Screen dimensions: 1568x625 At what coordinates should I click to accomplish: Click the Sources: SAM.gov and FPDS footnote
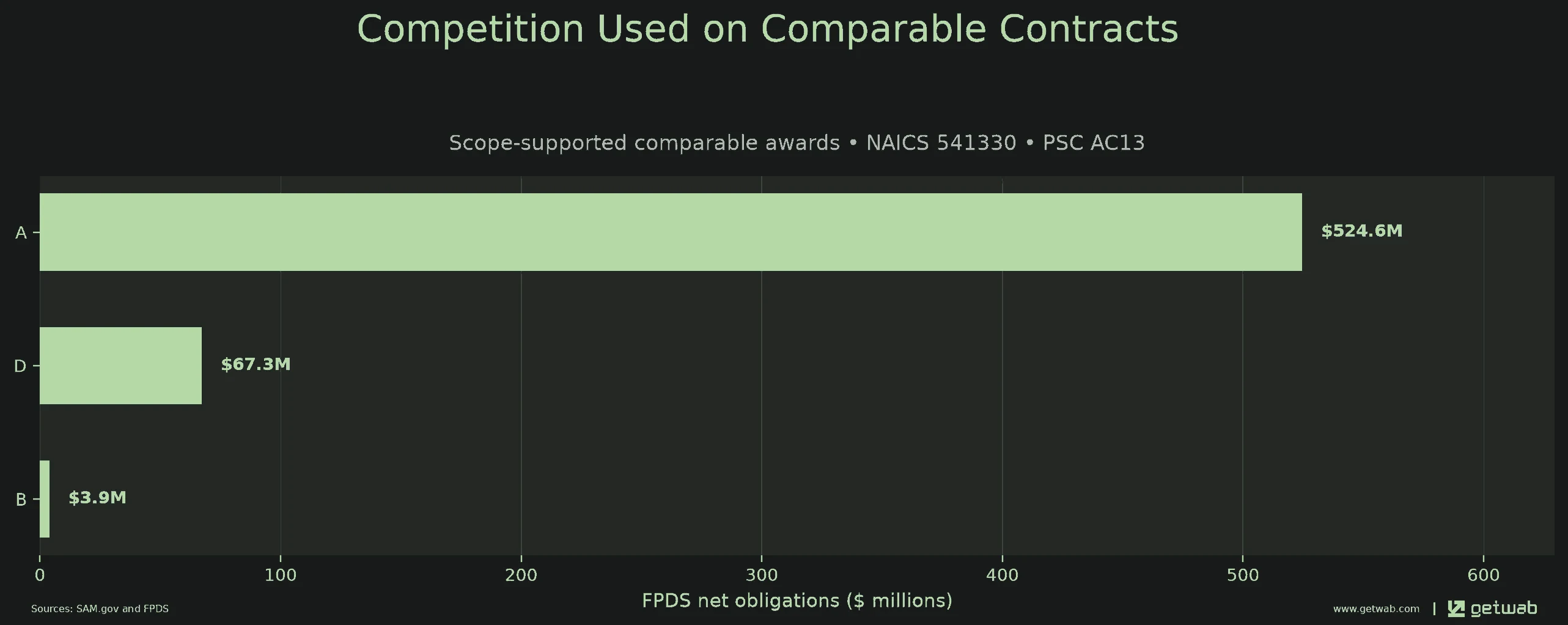click(x=100, y=608)
